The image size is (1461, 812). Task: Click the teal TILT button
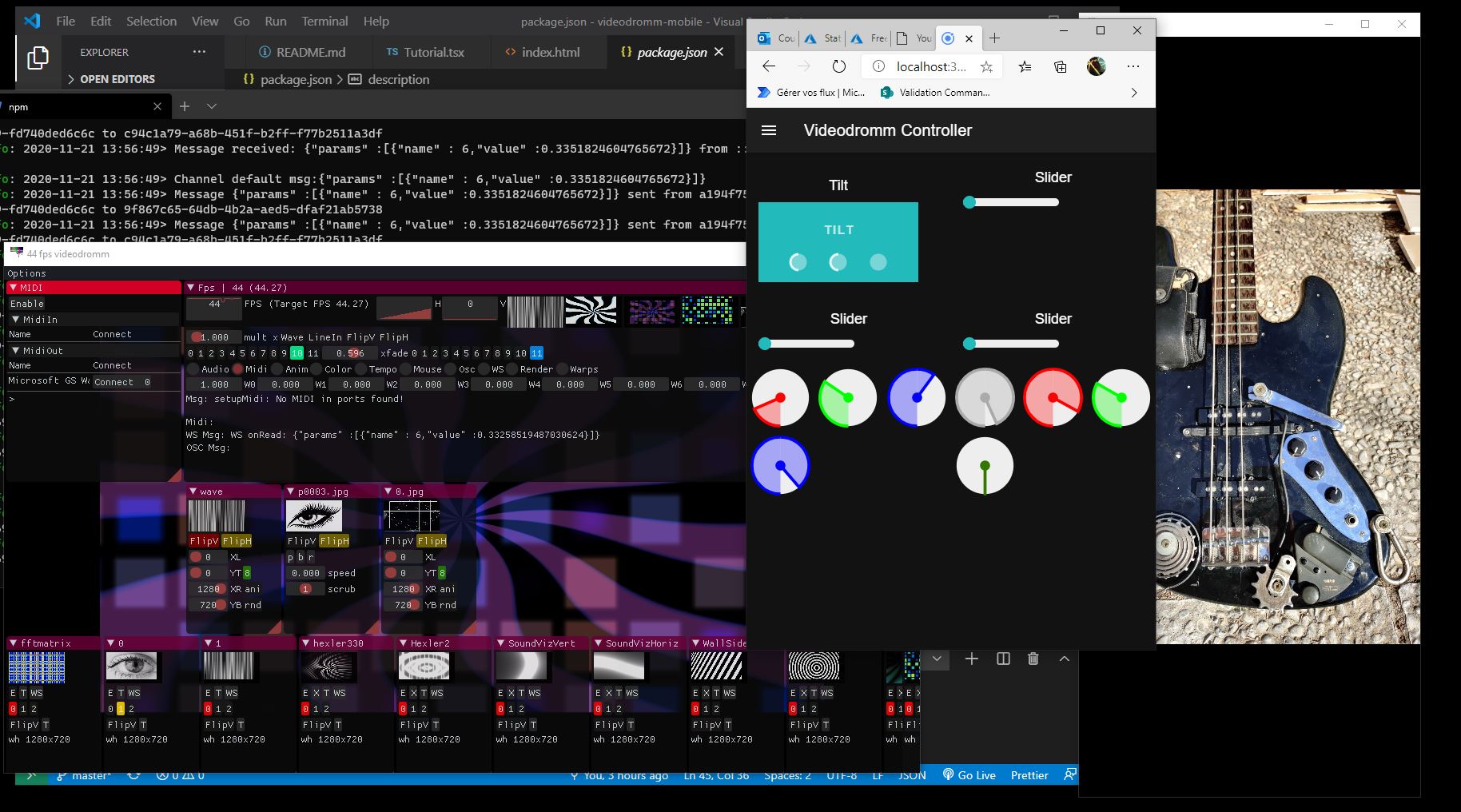point(838,242)
